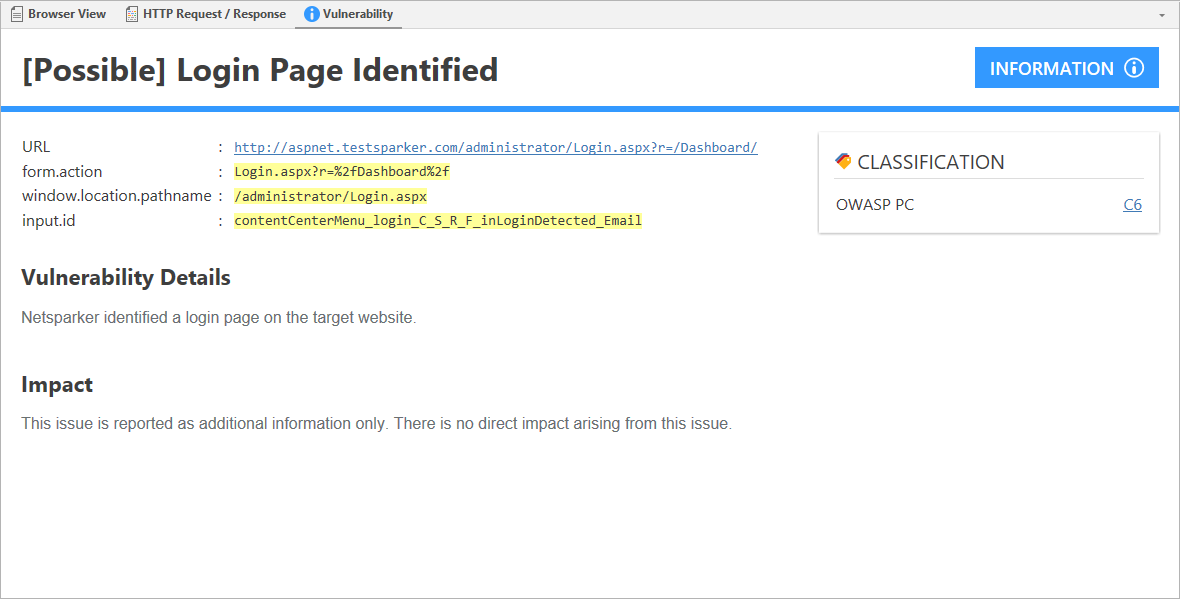Click the CLASSIFICATION panel header text
The width and height of the screenshot is (1180, 599).
933,161
